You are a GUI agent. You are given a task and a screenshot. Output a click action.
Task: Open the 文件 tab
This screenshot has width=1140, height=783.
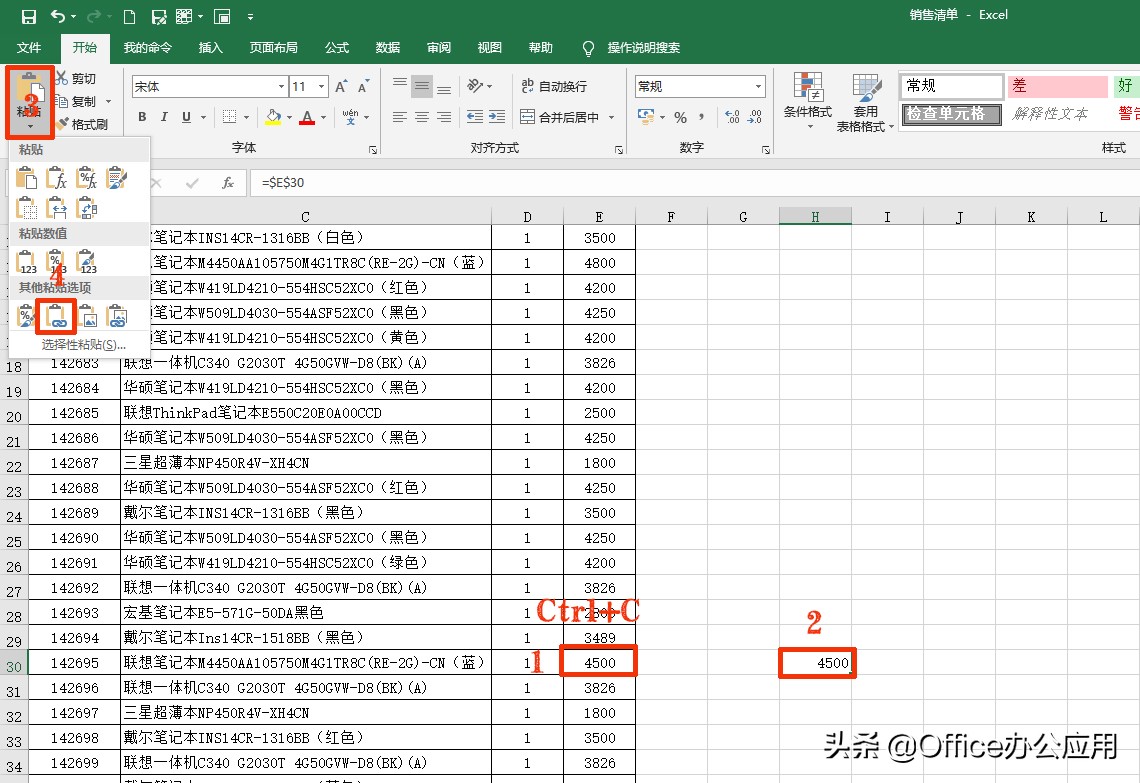29,47
